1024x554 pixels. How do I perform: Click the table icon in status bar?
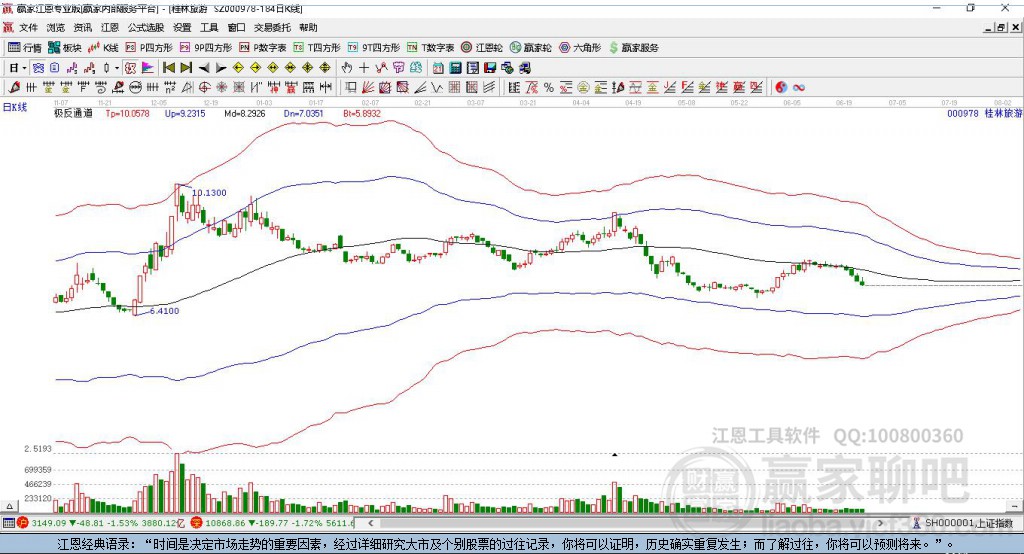point(8,523)
